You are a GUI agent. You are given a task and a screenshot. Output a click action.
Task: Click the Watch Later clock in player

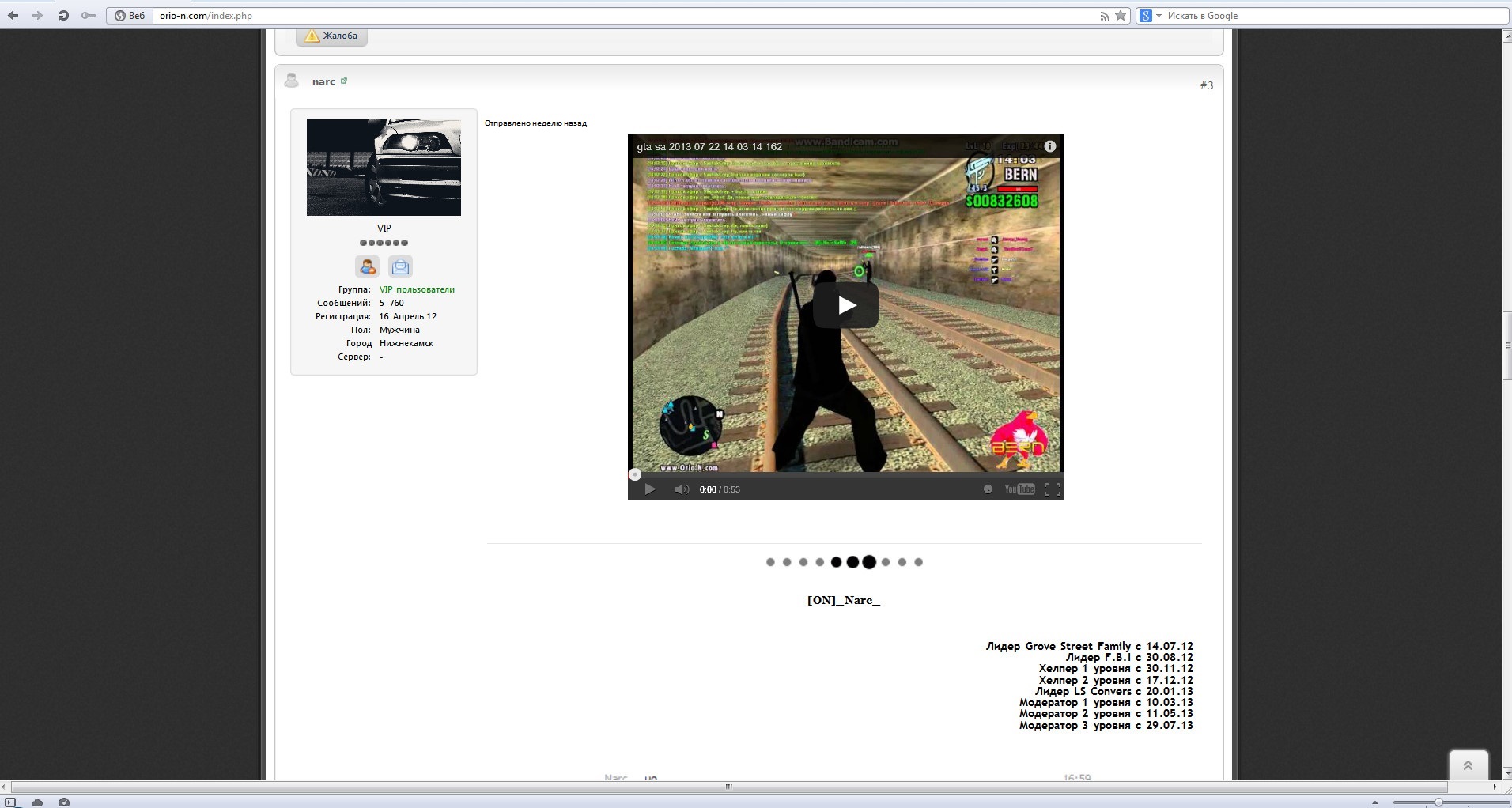click(988, 489)
